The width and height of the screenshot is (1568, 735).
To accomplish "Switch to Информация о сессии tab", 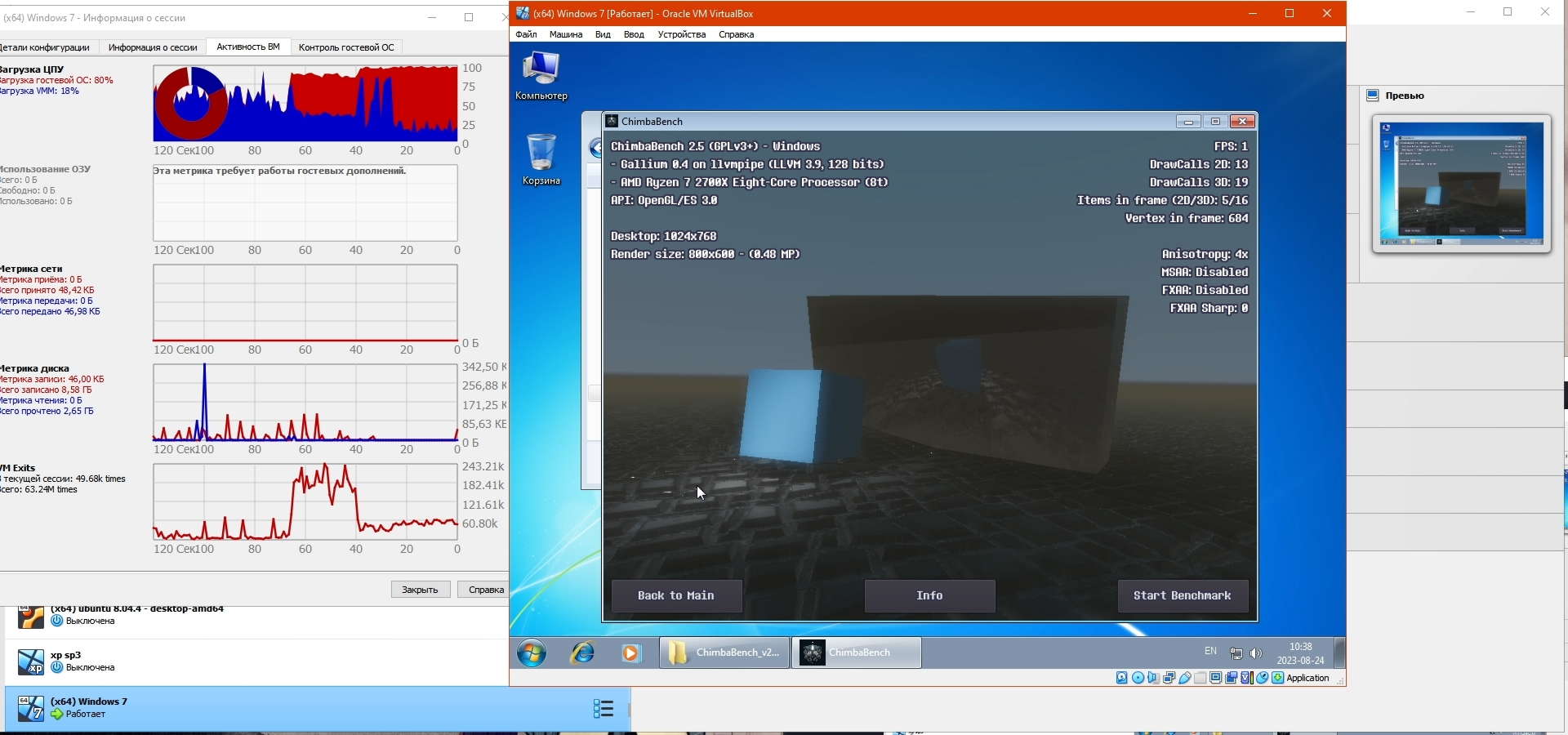I will coord(153,47).
